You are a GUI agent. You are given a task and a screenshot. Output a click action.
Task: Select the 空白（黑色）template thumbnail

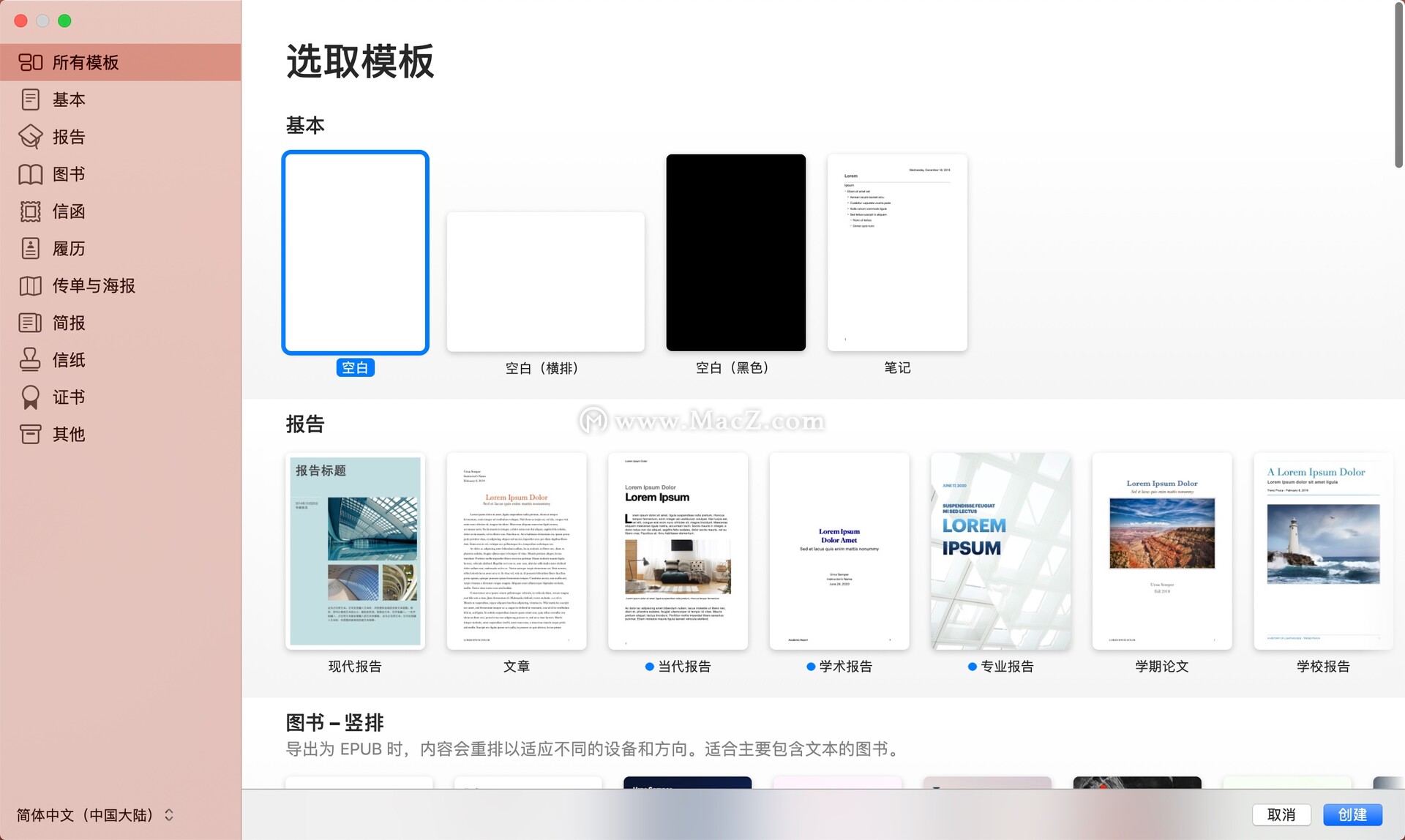736,252
